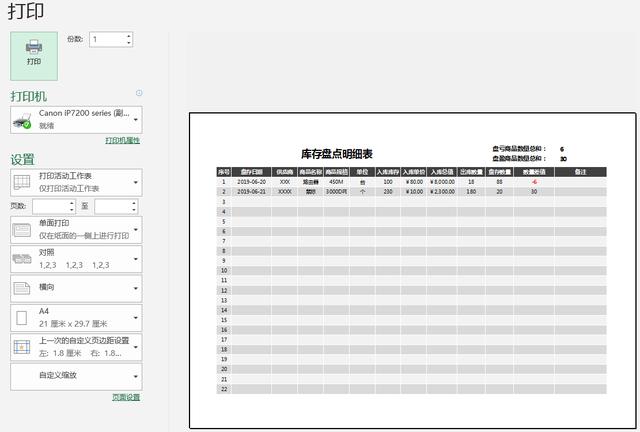640x432 pixels.
Task: Click the collate pages icon
Action: pos(22,259)
